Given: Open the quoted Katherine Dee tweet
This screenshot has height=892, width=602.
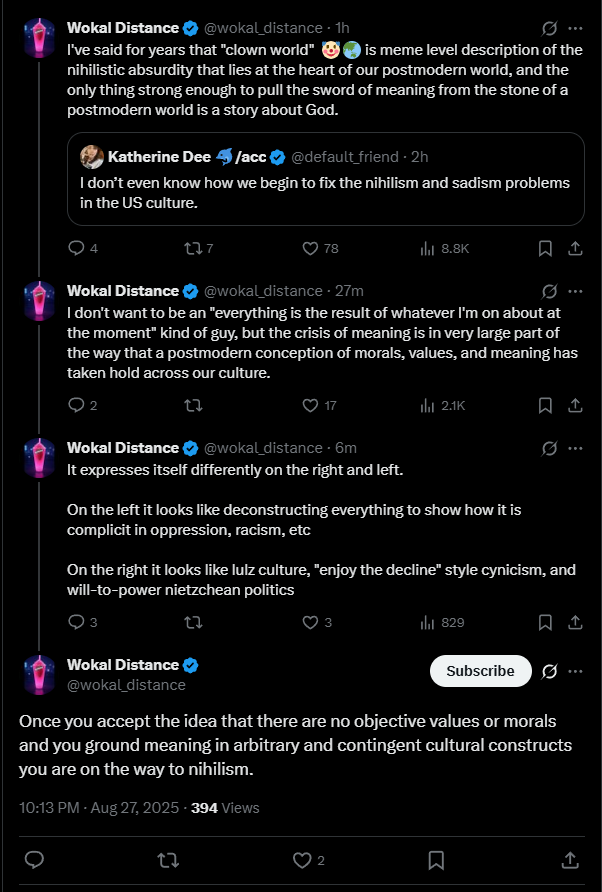Looking at the screenshot, I should click(x=325, y=192).
